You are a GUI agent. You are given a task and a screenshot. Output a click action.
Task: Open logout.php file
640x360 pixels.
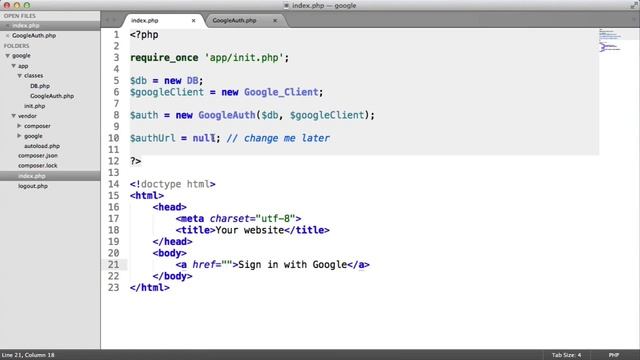click(x=33, y=186)
